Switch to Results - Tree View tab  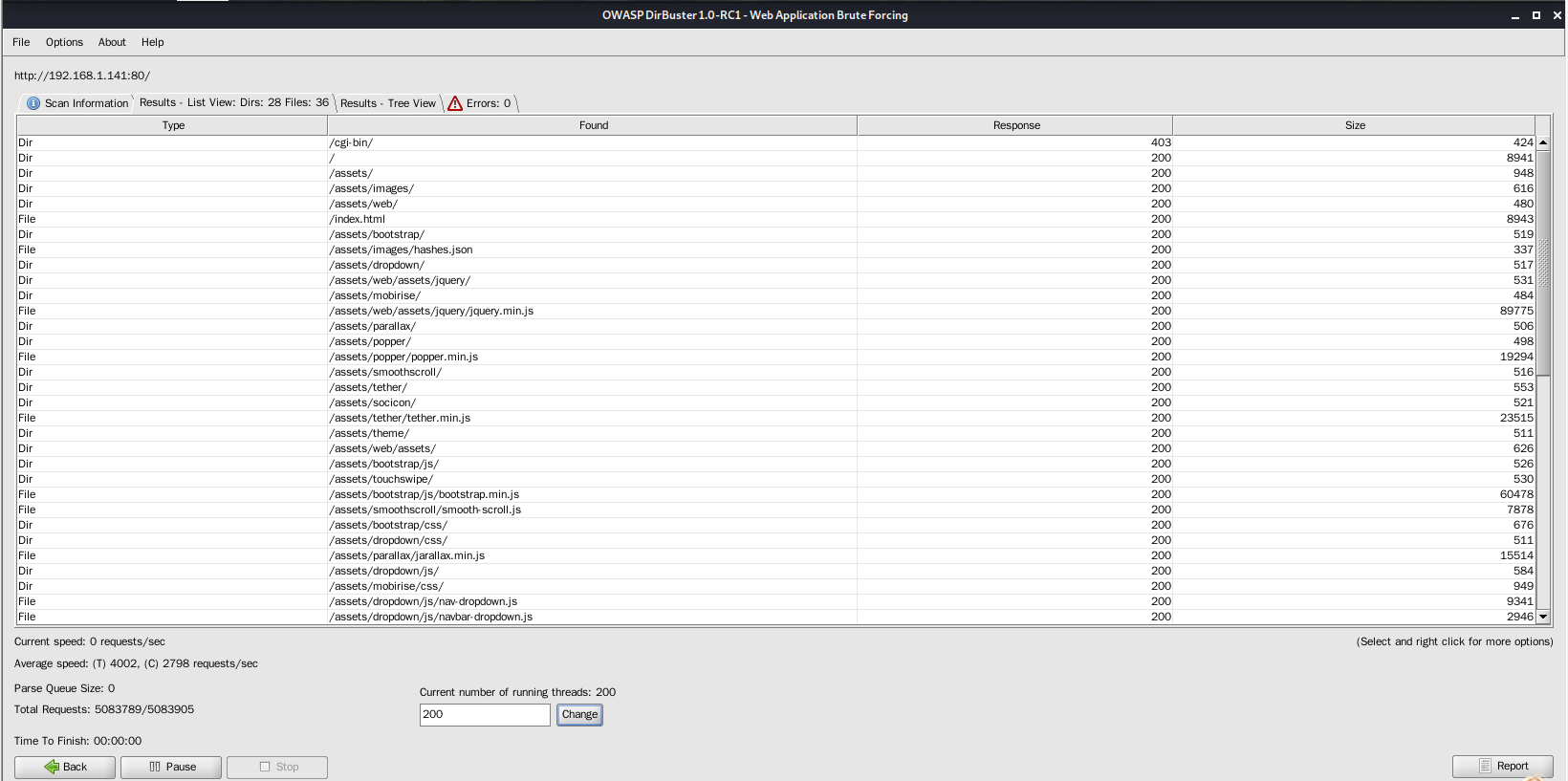(x=388, y=103)
